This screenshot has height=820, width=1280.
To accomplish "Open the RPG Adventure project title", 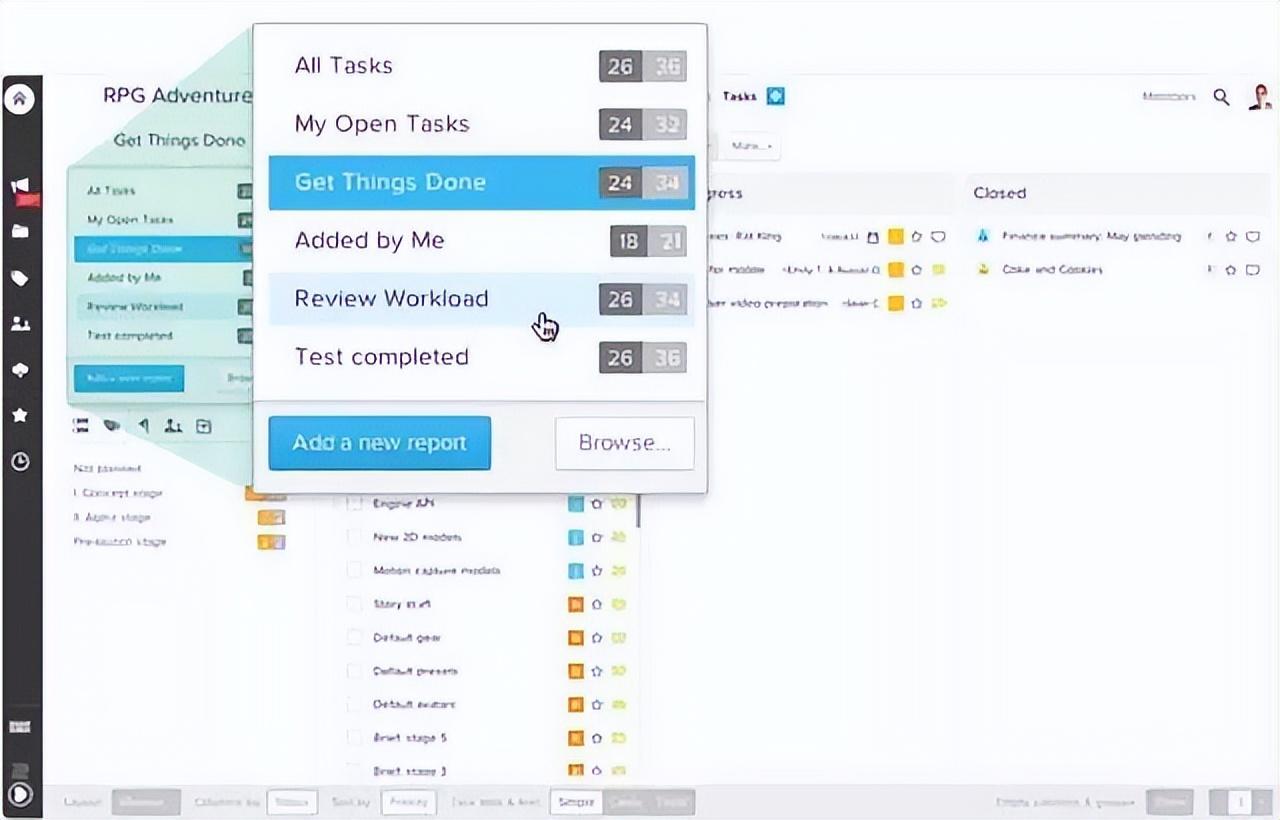I will click(177, 95).
